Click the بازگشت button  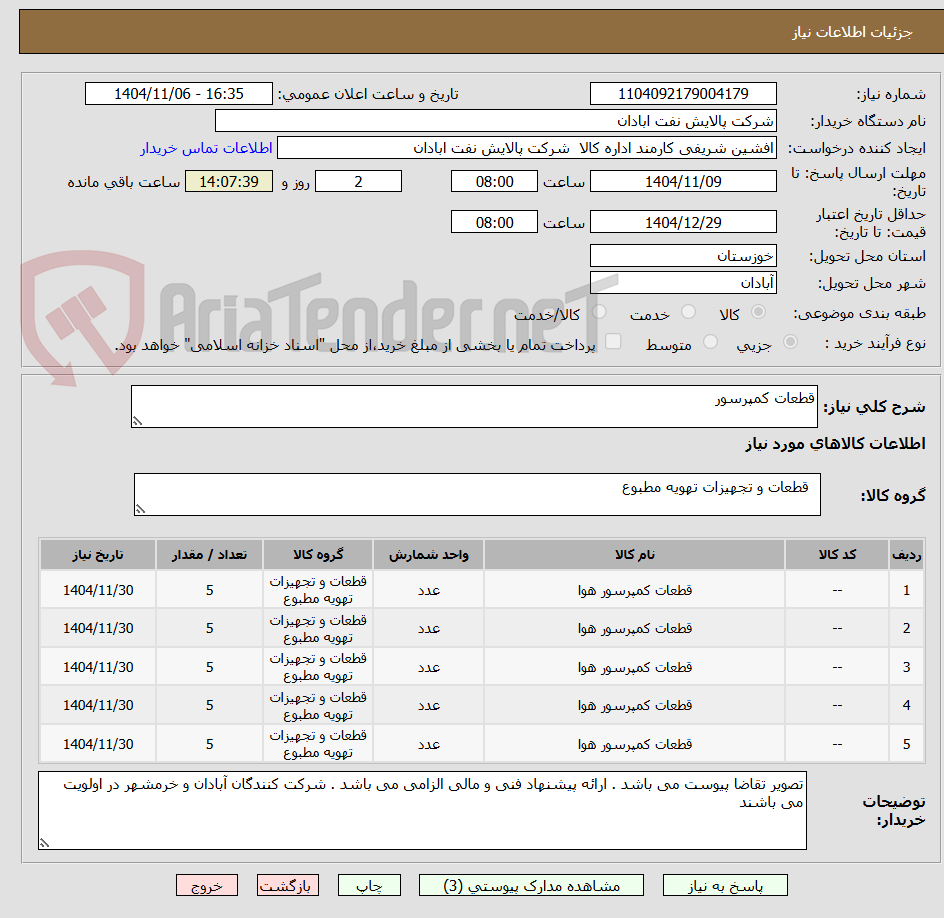tap(288, 885)
